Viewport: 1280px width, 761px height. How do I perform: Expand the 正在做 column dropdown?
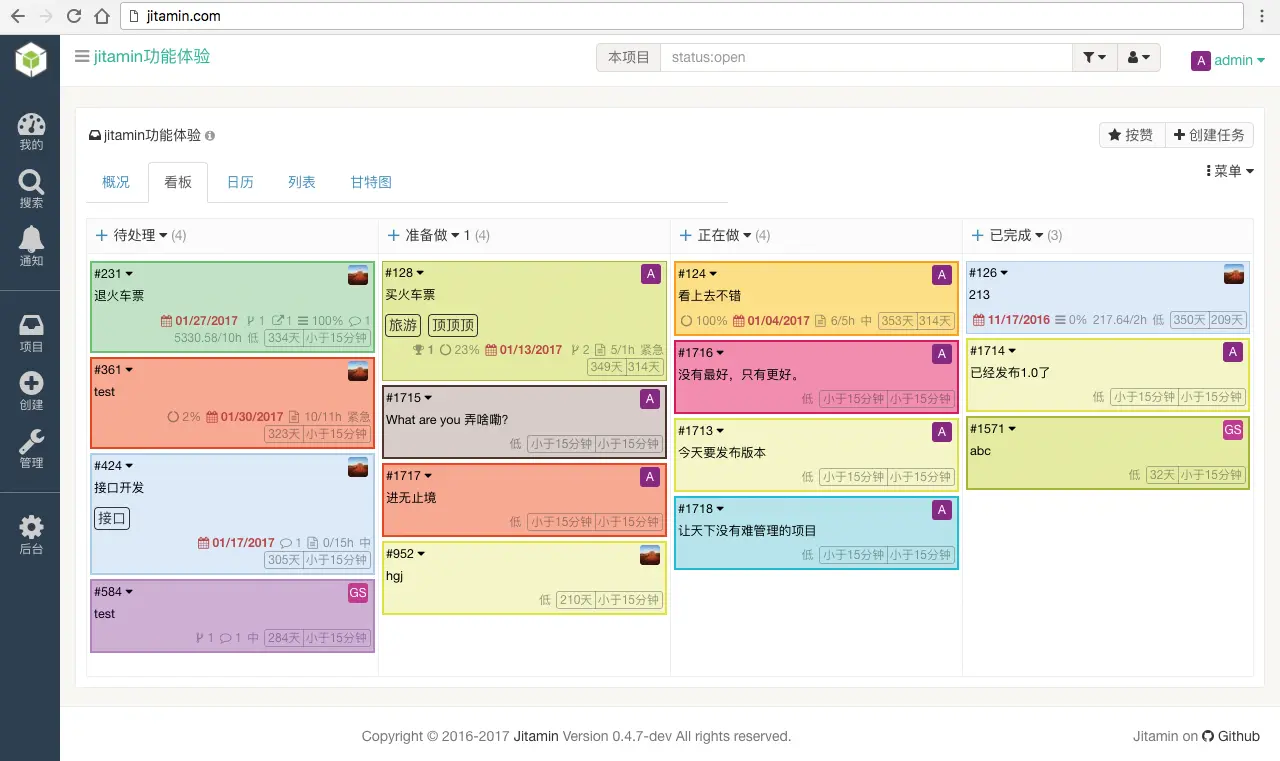pos(724,235)
